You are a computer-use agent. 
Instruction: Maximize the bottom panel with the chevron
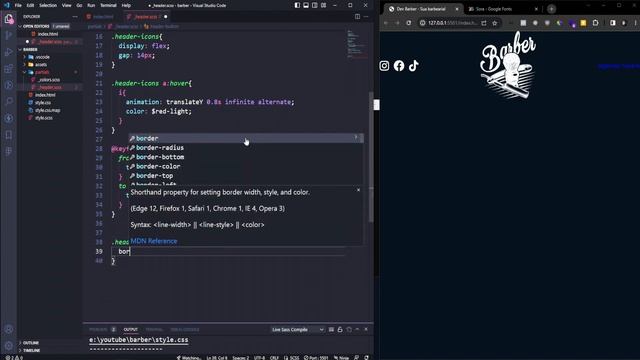click(x=358, y=329)
